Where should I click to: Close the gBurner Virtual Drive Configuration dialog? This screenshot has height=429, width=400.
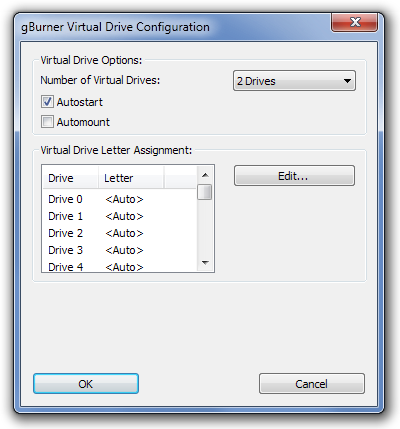[354, 22]
